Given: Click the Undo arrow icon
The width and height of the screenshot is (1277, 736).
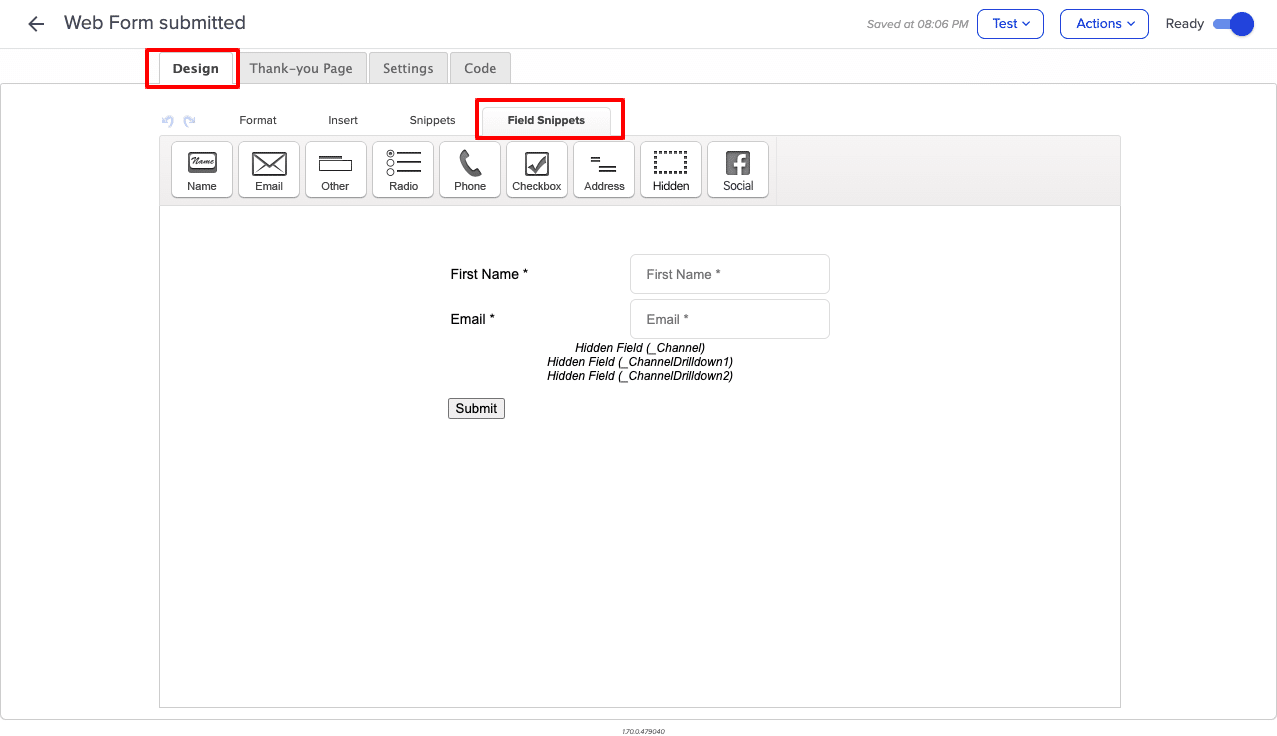Looking at the screenshot, I should (167, 120).
